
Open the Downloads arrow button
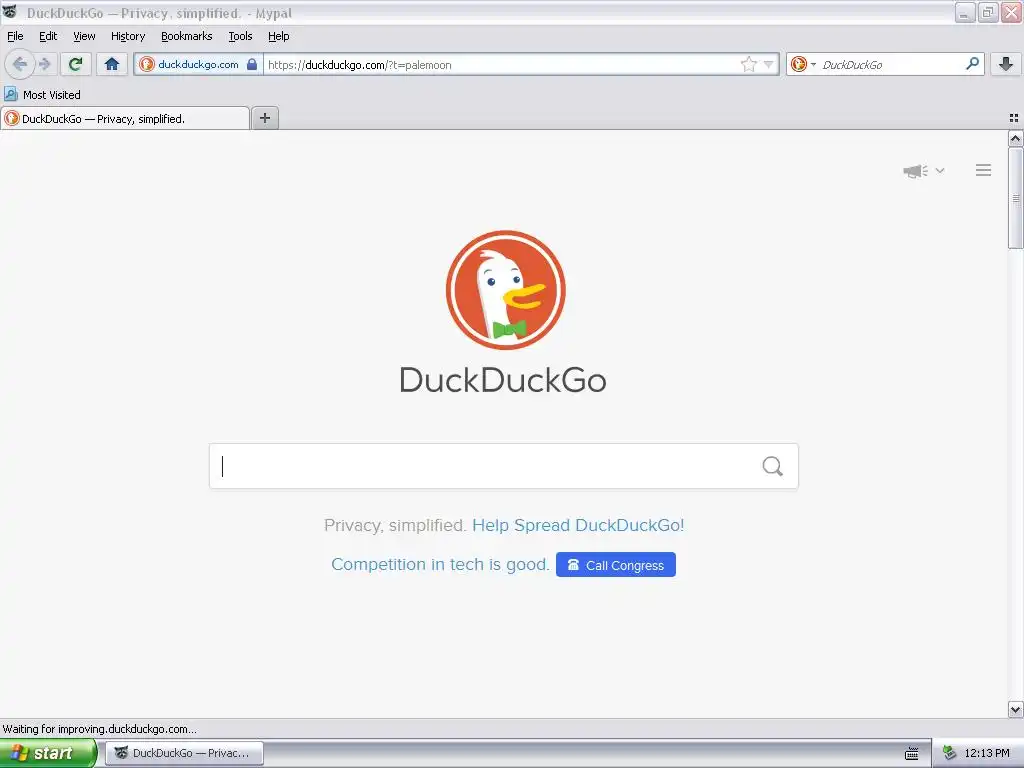point(1005,64)
